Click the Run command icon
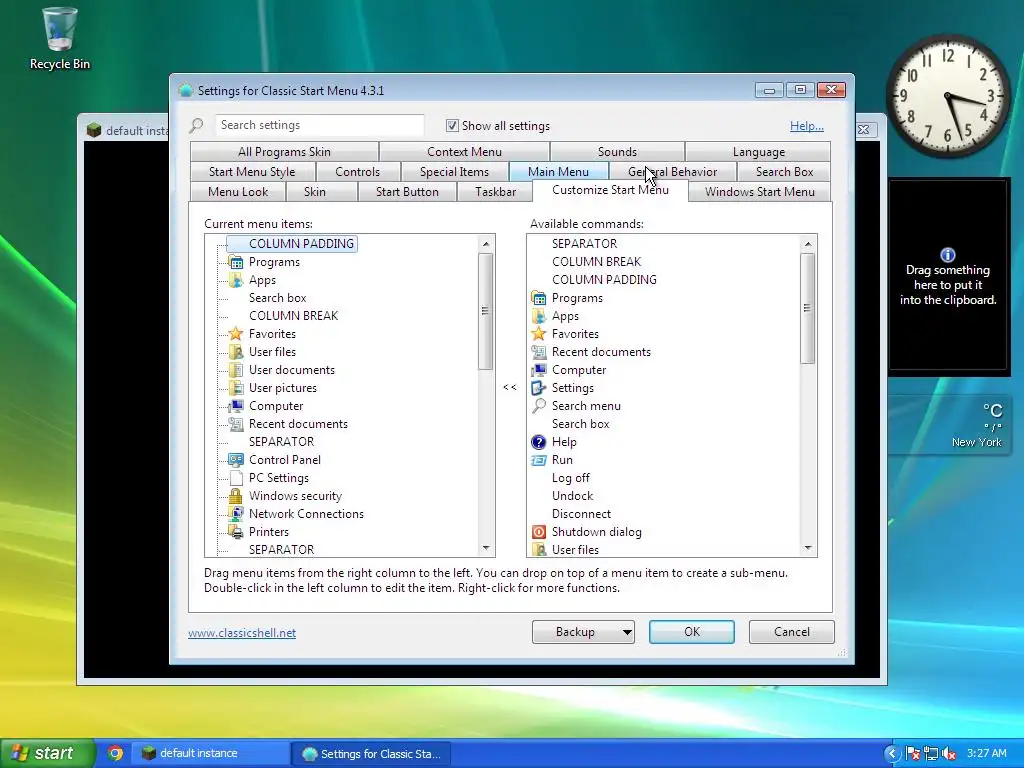Image resolution: width=1024 pixels, height=768 pixels. [539, 460]
